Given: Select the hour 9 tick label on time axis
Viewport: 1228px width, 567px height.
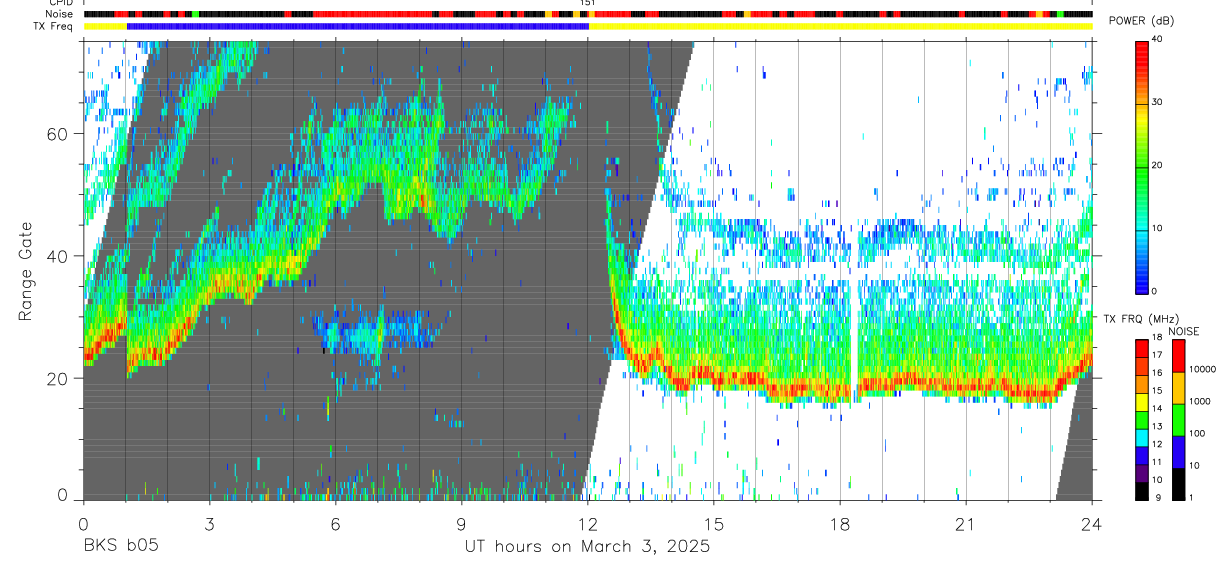Looking at the screenshot, I should tap(461, 523).
